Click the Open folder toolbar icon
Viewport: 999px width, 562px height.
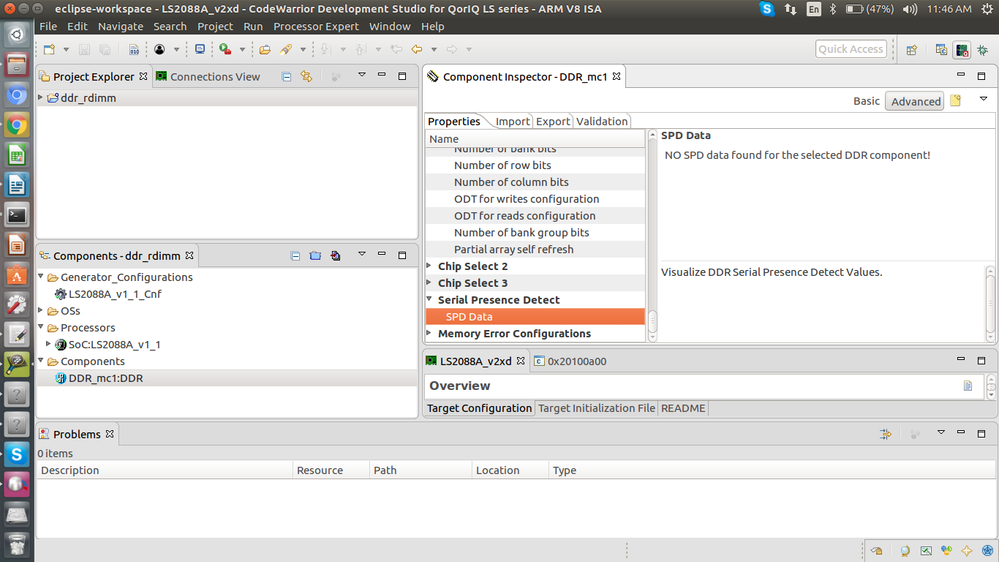(x=265, y=49)
